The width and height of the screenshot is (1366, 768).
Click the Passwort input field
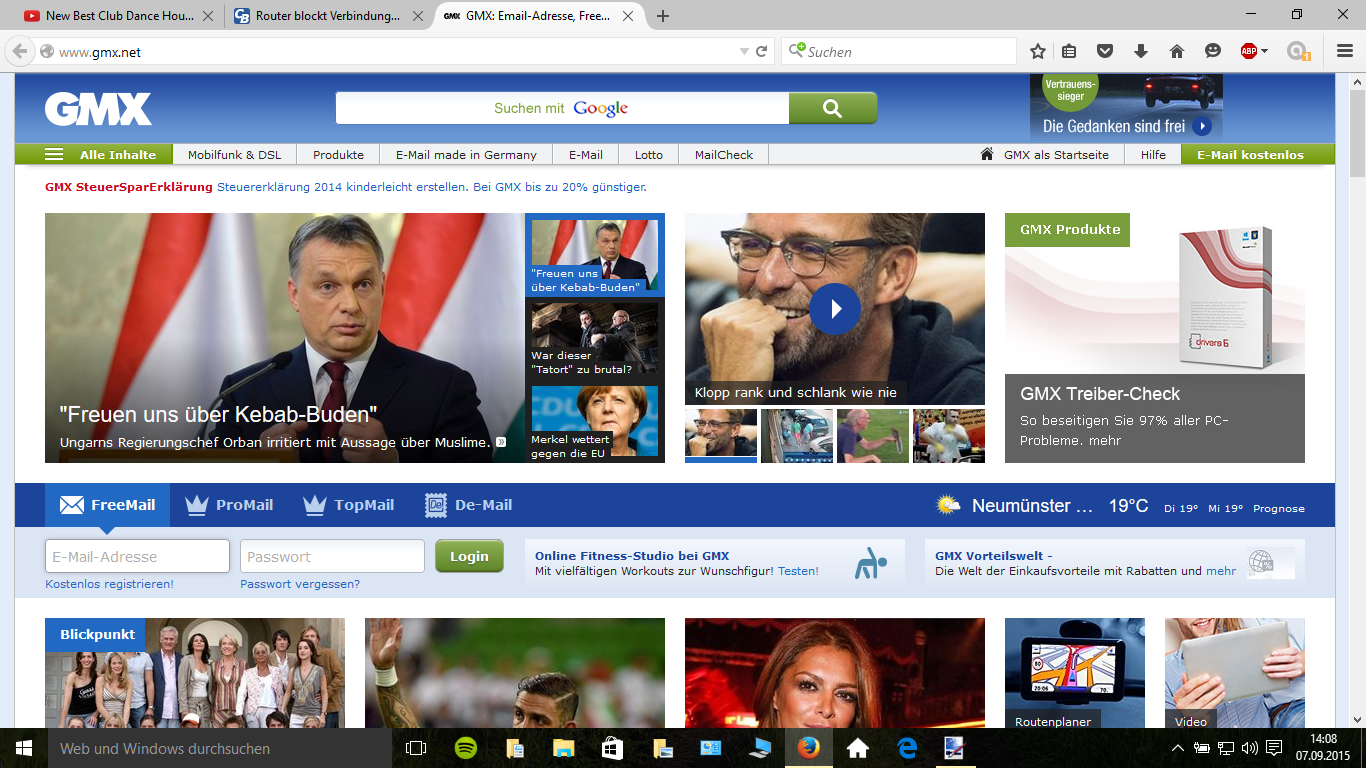[x=332, y=556]
